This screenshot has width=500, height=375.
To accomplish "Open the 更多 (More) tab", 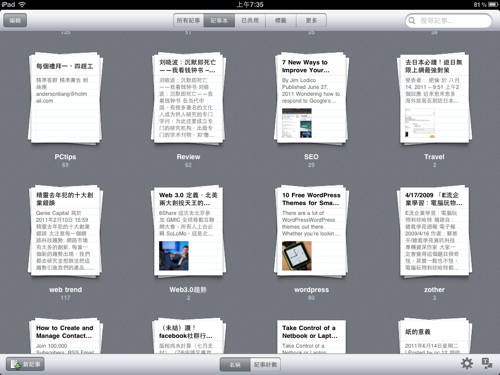I will [x=311, y=20].
